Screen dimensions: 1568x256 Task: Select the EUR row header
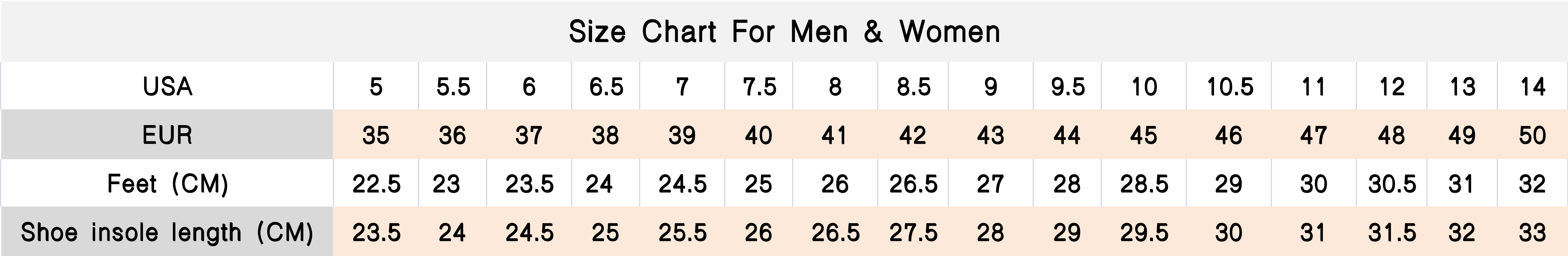[167, 135]
